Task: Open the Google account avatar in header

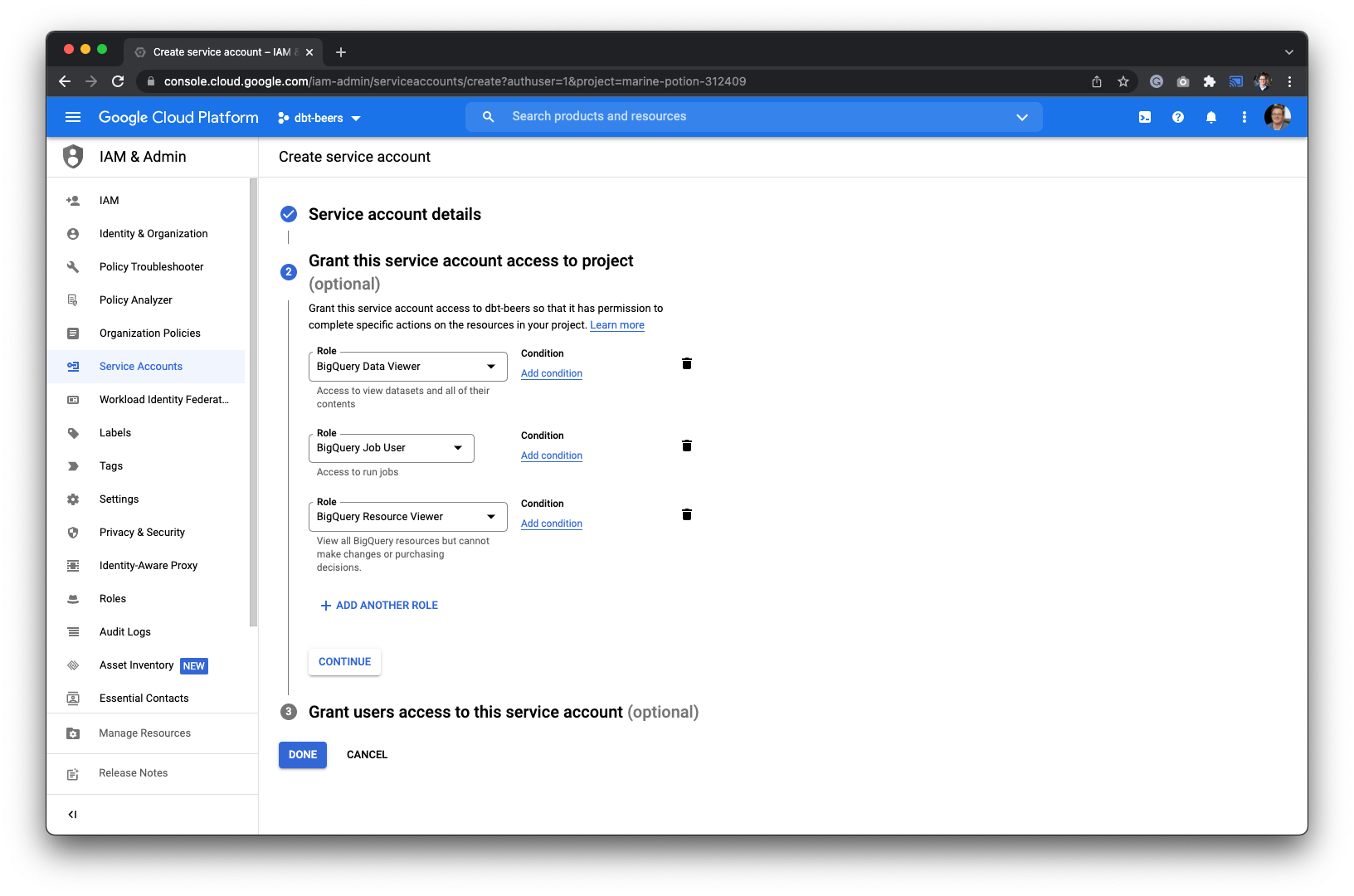Action: [x=1278, y=117]
